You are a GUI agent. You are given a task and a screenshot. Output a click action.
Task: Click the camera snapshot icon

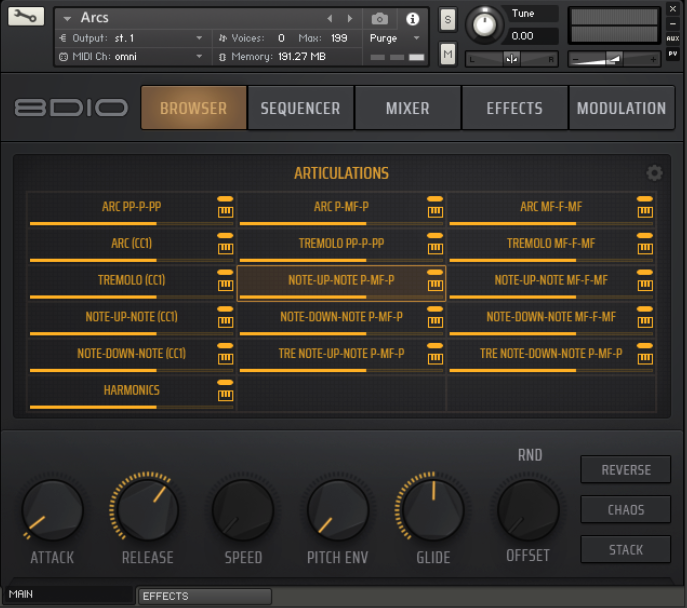point(379,19)
